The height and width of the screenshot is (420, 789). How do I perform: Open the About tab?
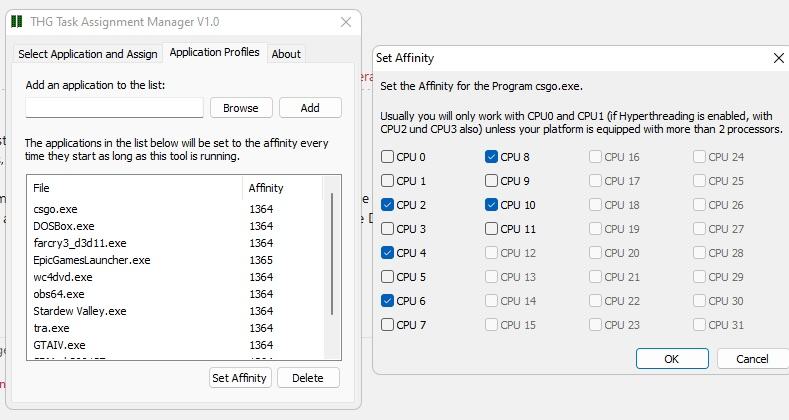(286, 54)
